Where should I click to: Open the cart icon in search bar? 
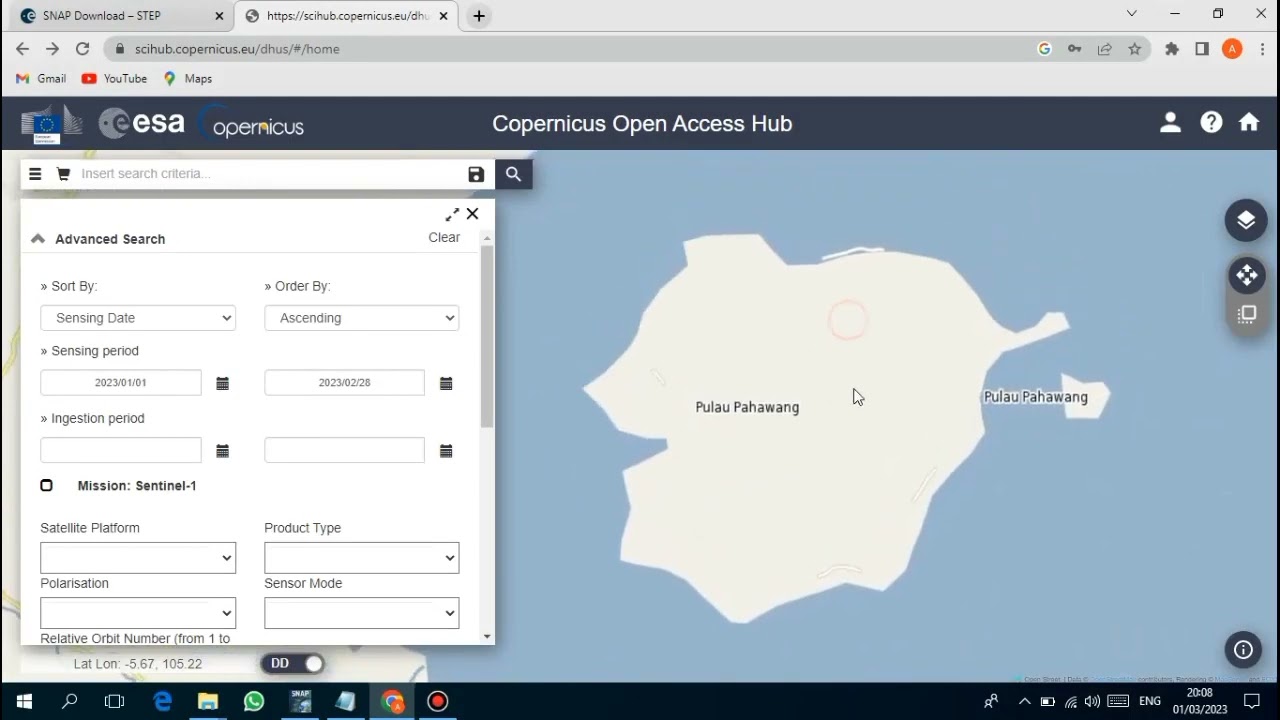[x=64, y=174]
